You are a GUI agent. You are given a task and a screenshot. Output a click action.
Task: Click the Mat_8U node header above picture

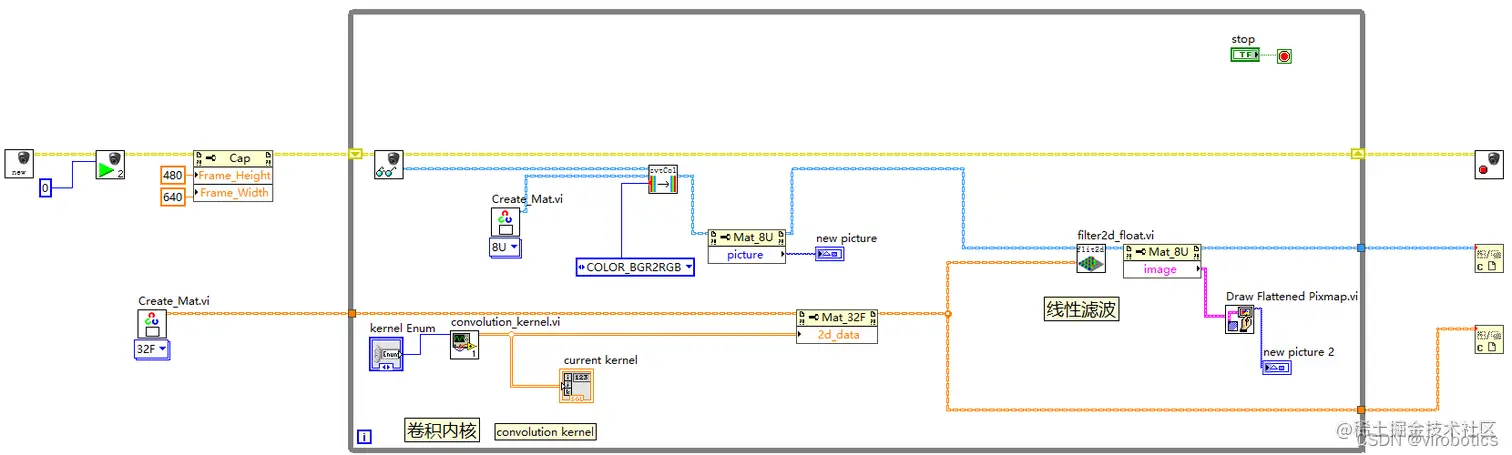(746, 237)
